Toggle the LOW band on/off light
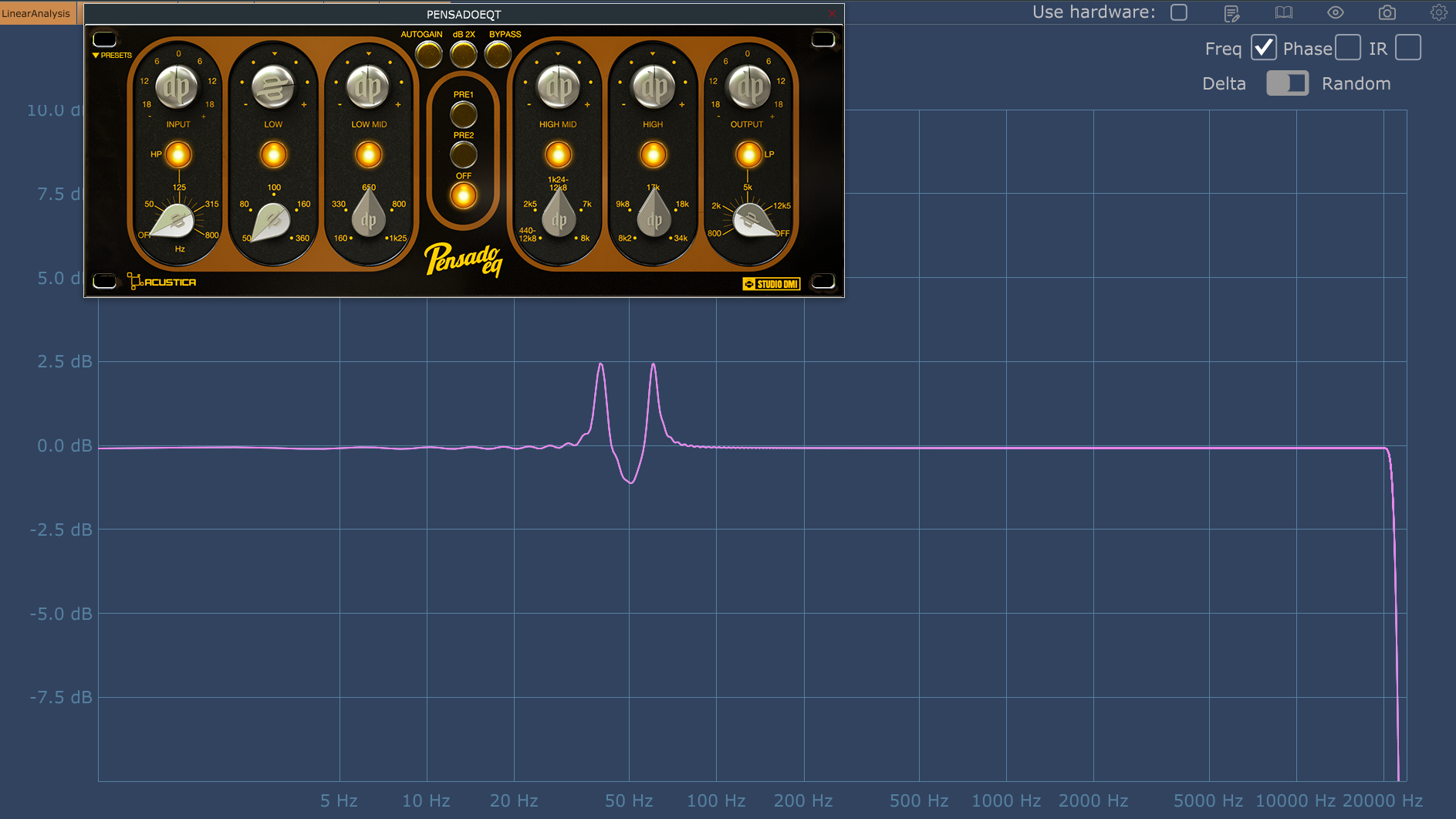 (x=273, y=154)
